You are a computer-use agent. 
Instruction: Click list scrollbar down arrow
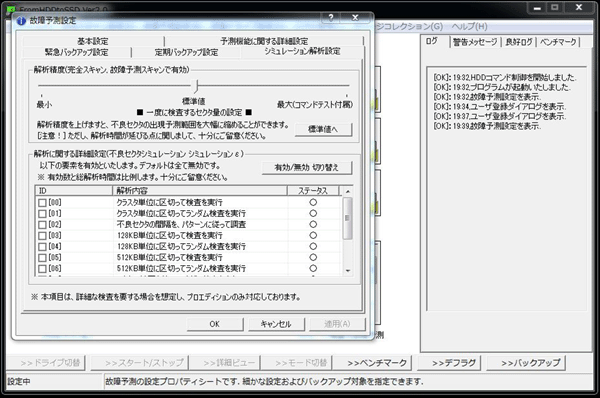coord(347,271)
